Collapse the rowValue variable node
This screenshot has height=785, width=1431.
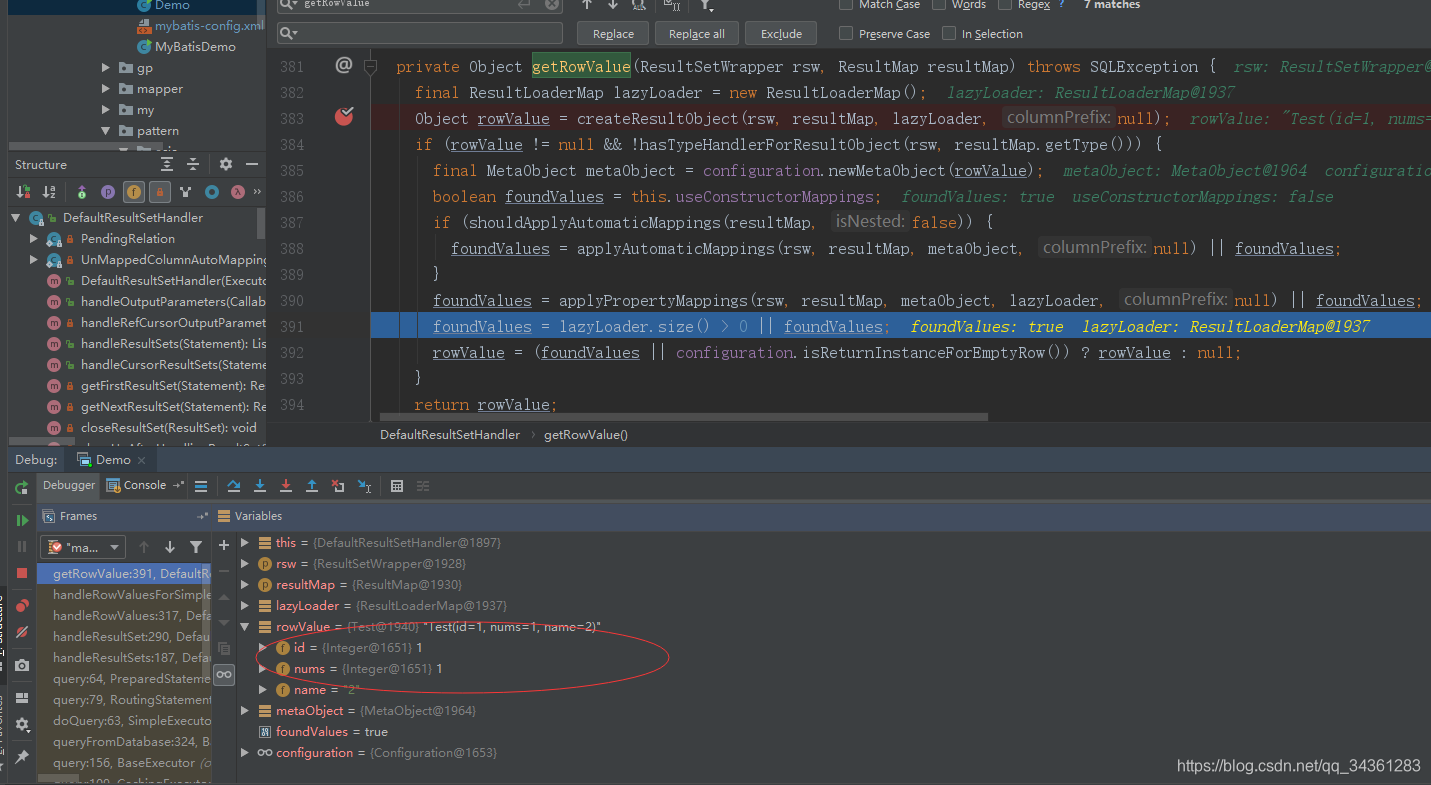[245, 627]
